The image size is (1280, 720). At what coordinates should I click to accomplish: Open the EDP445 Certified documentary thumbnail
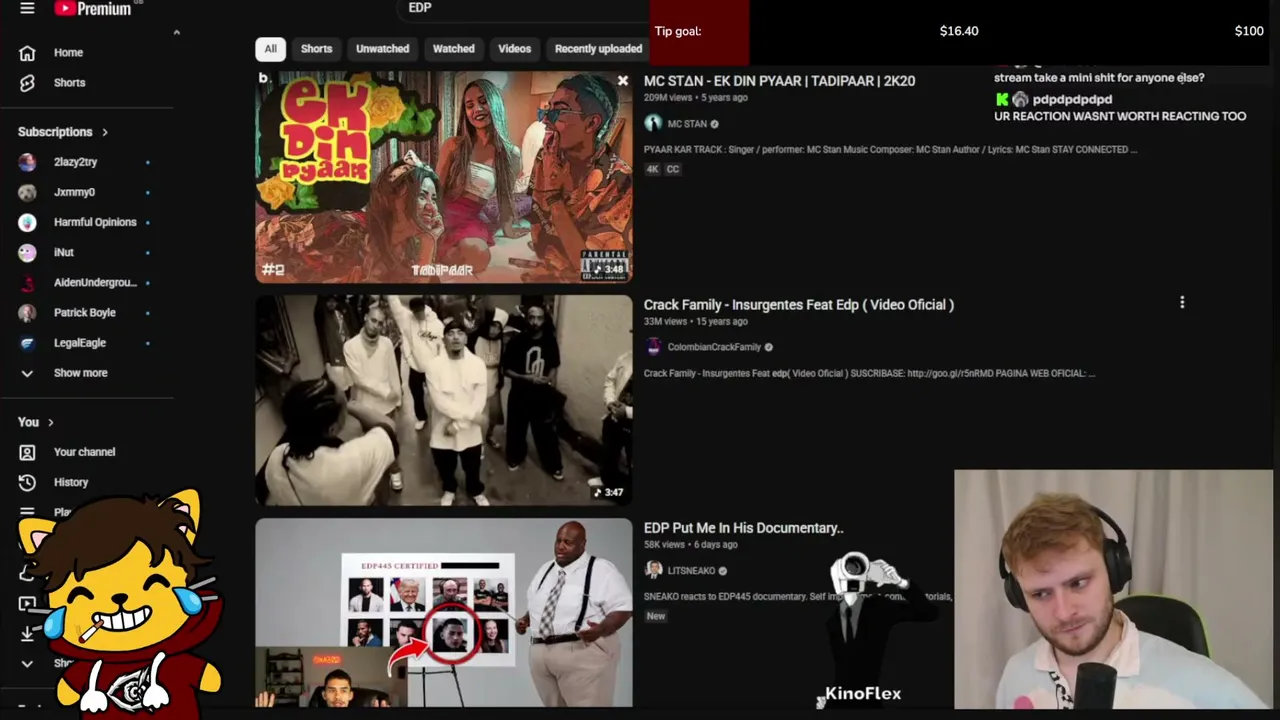[x=444, y=613]
